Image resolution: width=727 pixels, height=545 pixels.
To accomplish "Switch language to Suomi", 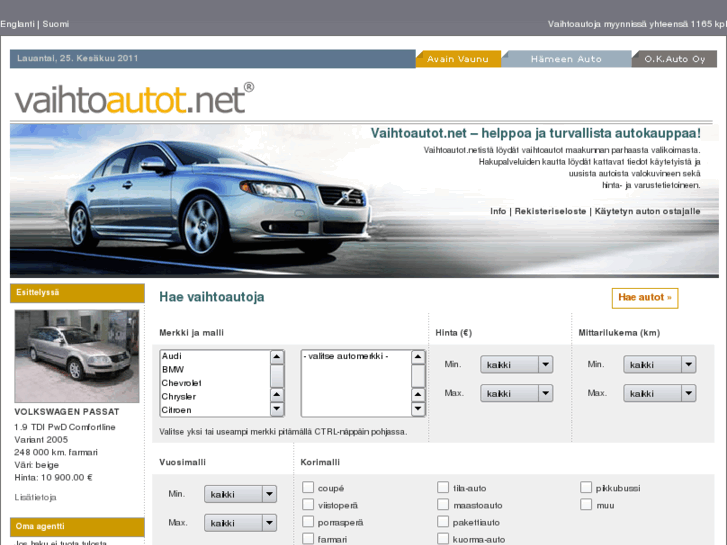I will (x=56, y=24).
